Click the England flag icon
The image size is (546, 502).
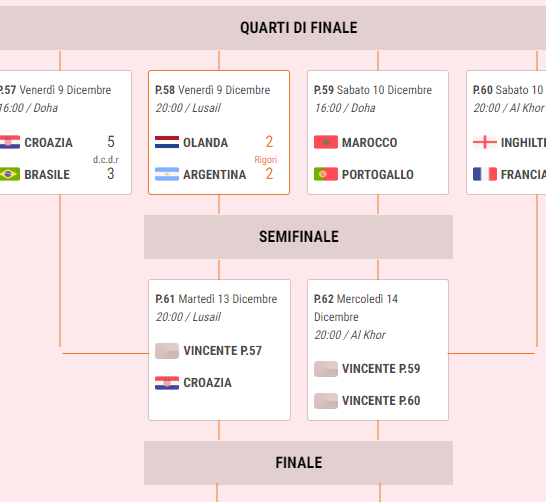coord(485,142)
